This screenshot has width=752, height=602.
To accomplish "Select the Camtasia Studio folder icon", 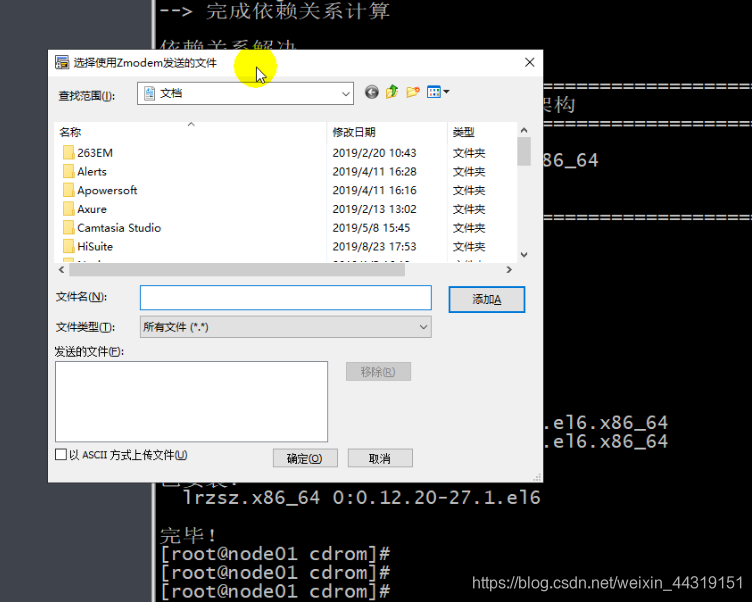I will [69, 228].
